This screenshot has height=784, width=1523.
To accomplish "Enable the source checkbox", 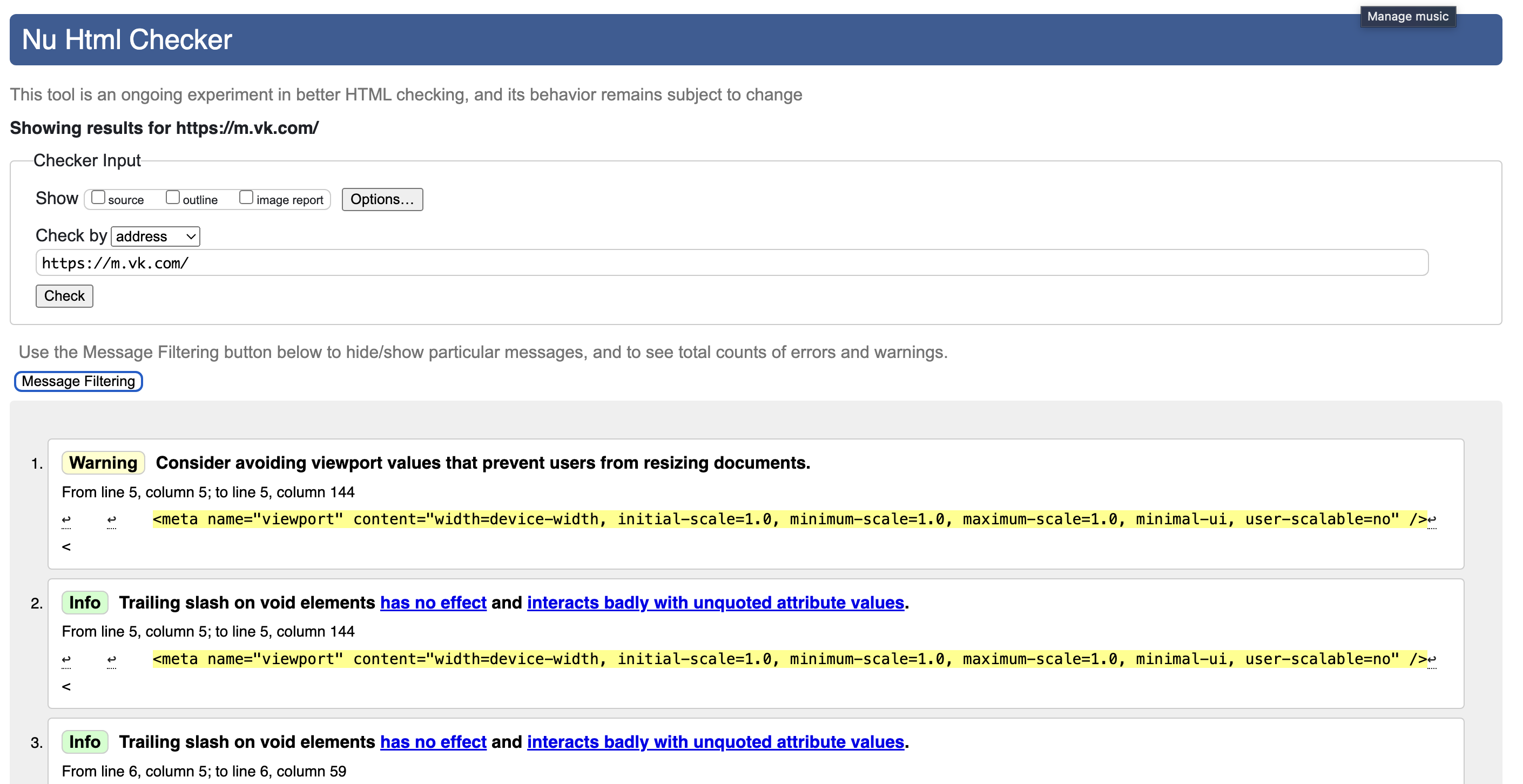I will tap(98, 198).
